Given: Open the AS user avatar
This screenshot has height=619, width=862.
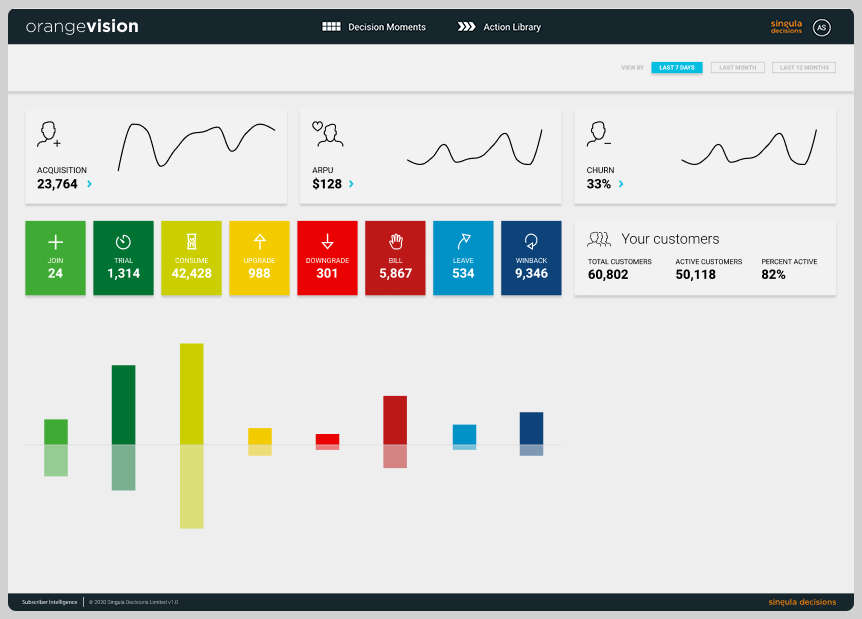Looking at the screenshot, I should click(821, 27).
